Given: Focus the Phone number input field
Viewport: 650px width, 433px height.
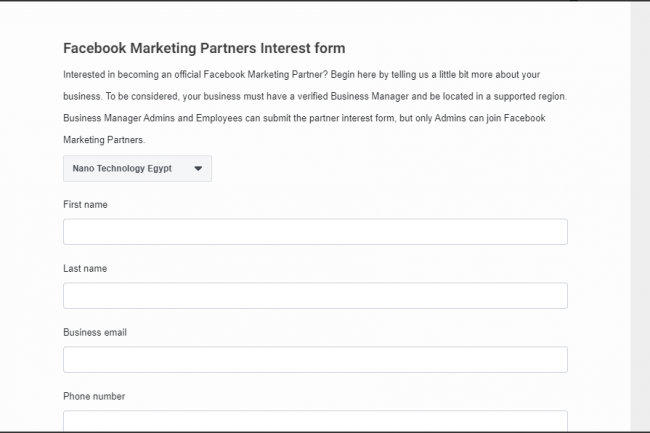Looking at the screenshot, I should point(315,421).
